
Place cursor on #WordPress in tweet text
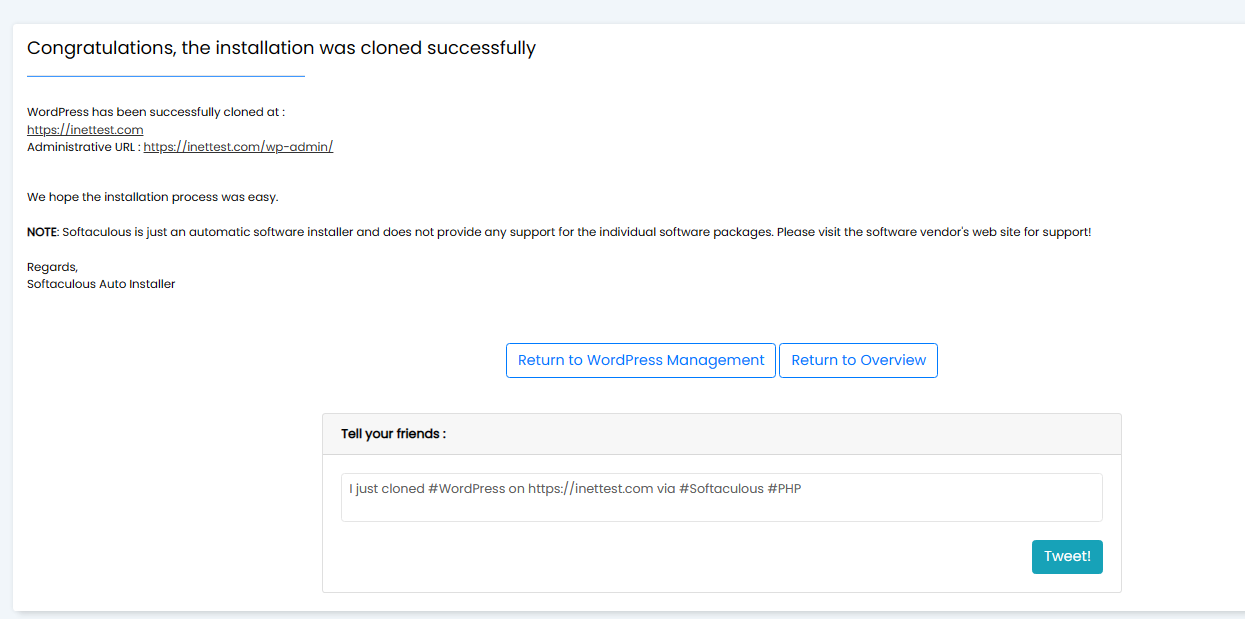[x=466, y=489]
